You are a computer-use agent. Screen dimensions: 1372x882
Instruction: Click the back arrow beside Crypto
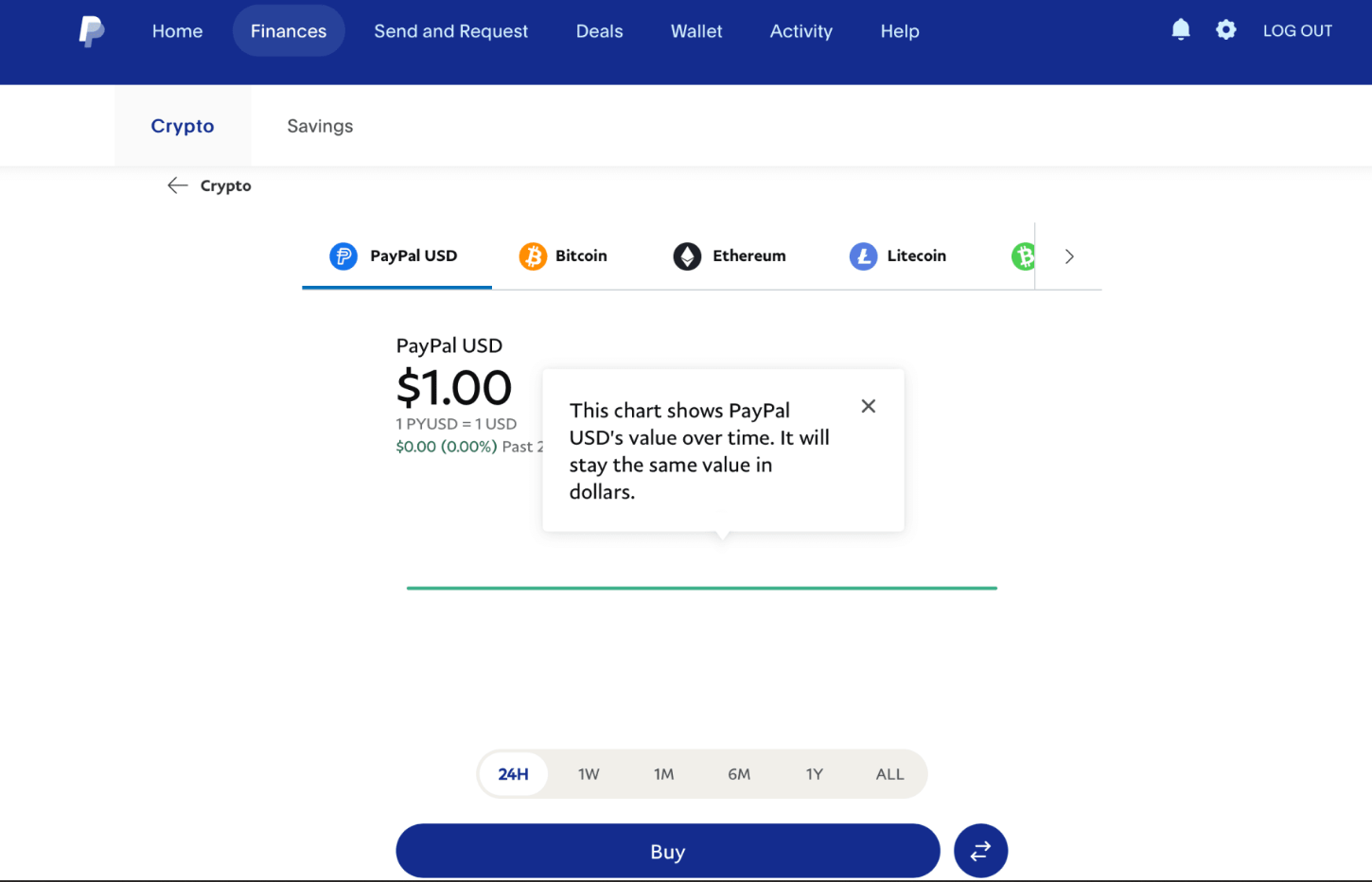tap(177, 185)
